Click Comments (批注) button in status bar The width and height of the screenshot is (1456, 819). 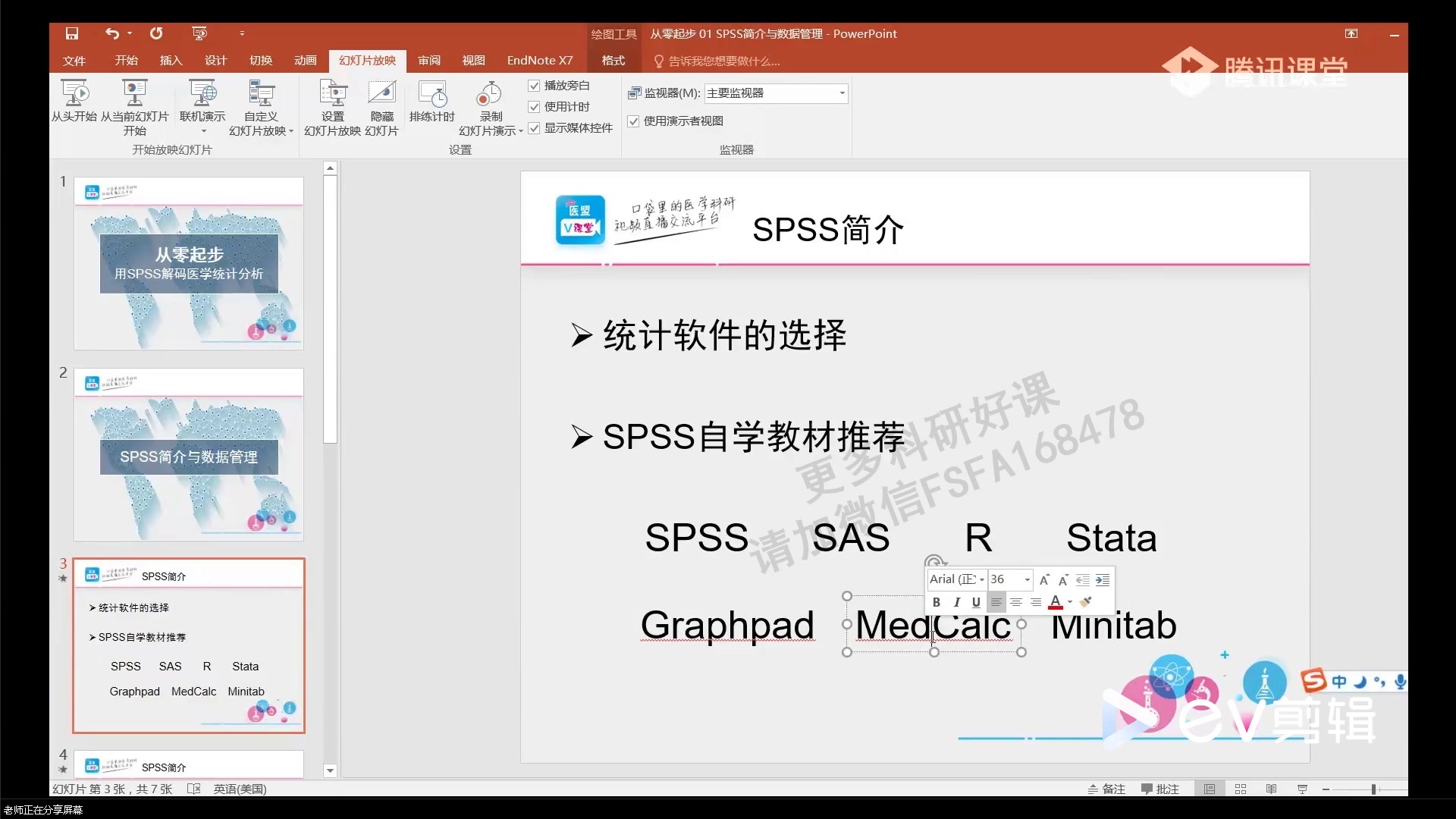coord(1160,789)
